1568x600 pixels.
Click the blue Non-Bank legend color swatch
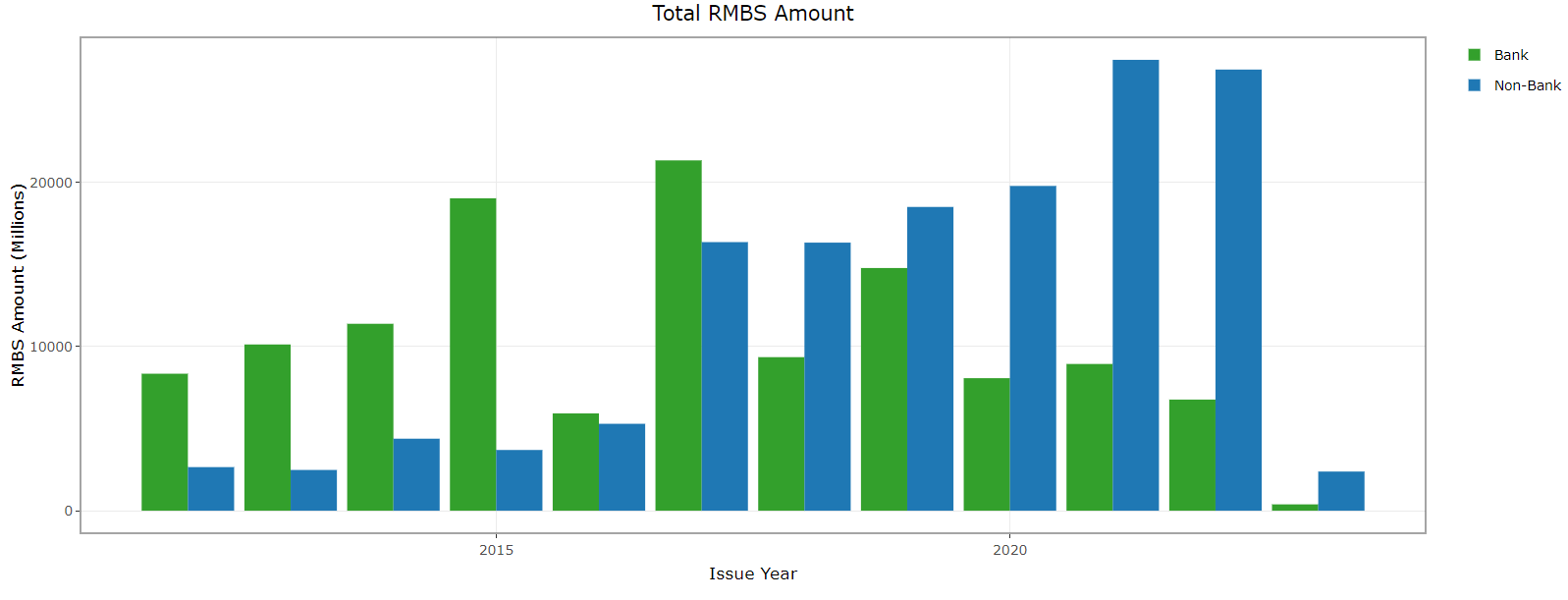(x=1474, y=85)
